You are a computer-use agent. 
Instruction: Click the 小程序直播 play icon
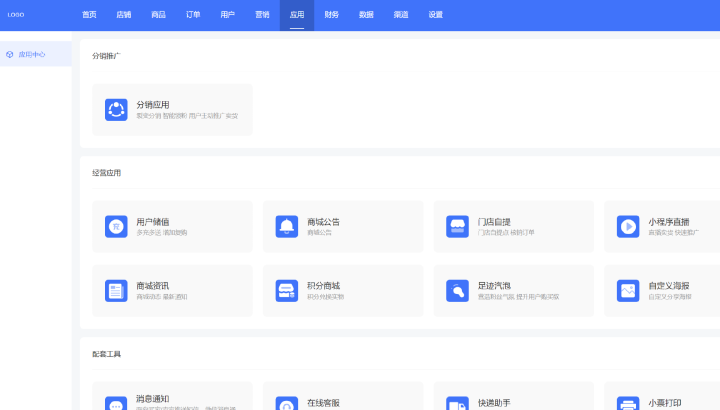click(x=628, y=226)
